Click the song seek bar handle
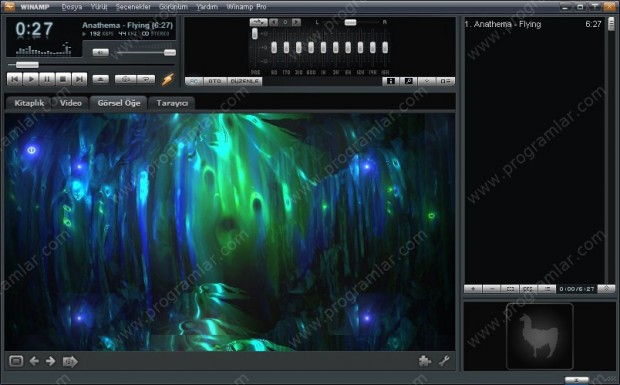 27,65
